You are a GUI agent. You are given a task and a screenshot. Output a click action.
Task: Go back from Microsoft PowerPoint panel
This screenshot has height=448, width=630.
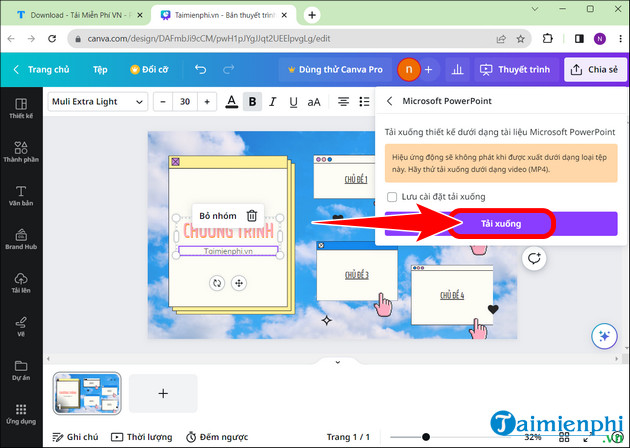click(389, 101)
